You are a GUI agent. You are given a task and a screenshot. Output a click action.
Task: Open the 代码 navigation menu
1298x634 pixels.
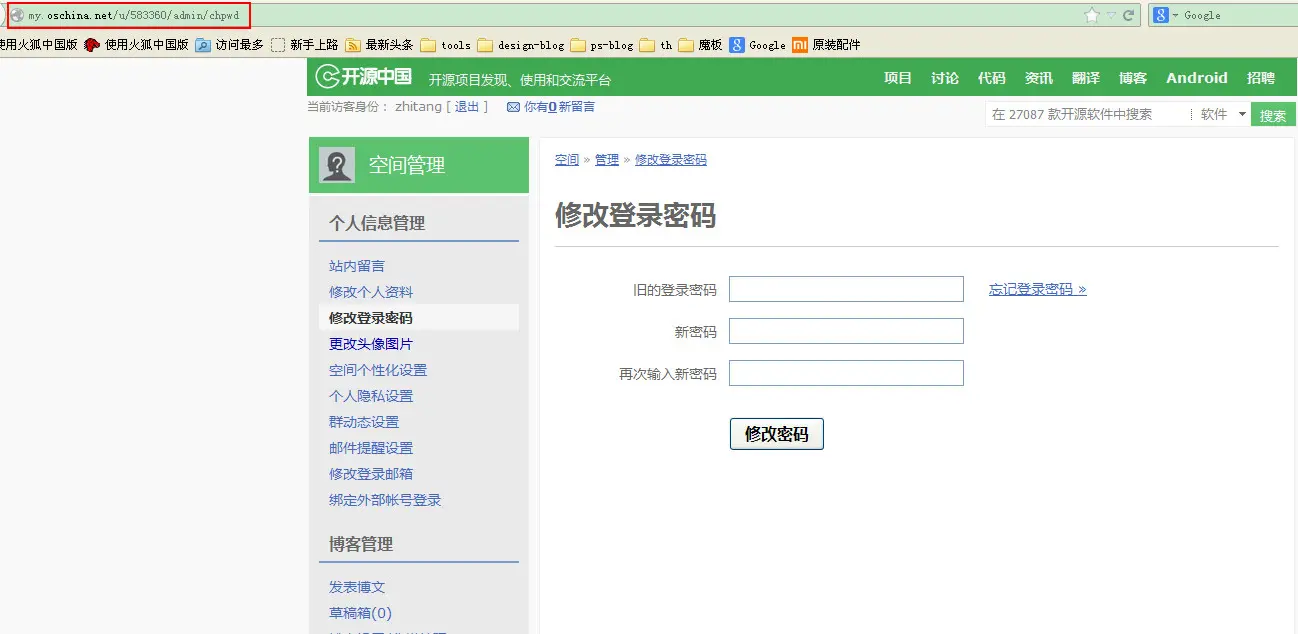click(x=992, y=78)
